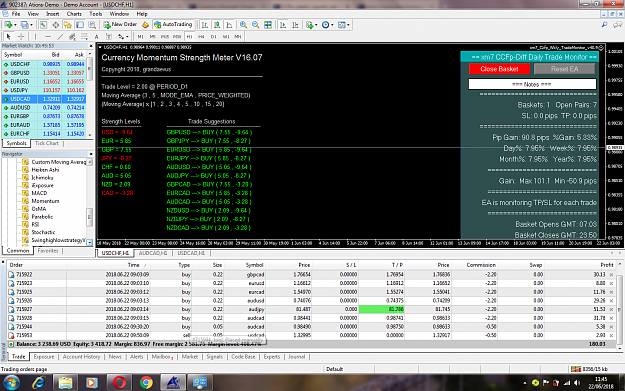Image resolution: width=625 pixels, height=391 pixels.
Task: Select the equidistant channel tool
Action: click(x=72, y=36)
